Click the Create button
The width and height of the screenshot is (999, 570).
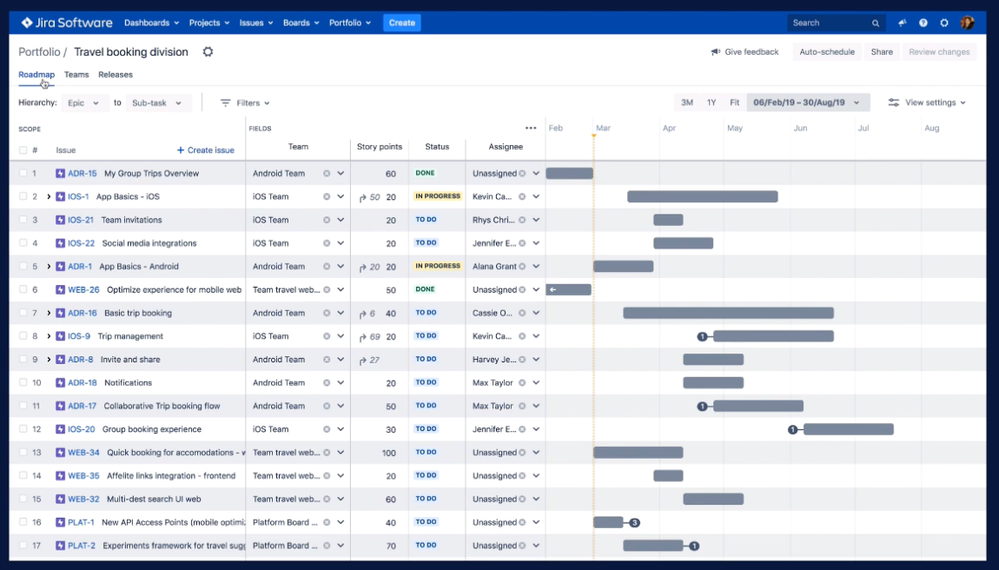[x=402, y=23]
